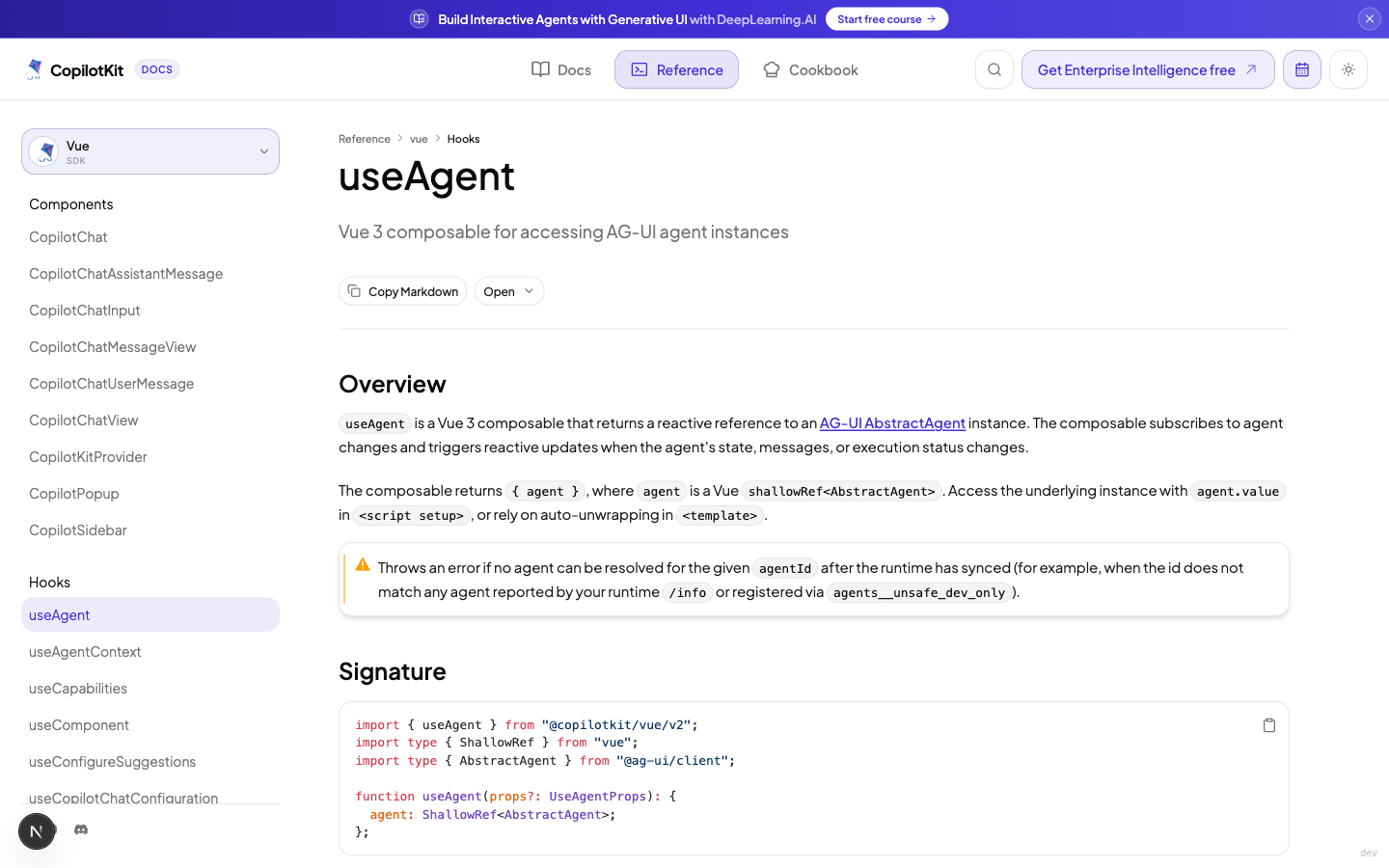
Task: Open the Cookbook tab
Action: (810, 69)
